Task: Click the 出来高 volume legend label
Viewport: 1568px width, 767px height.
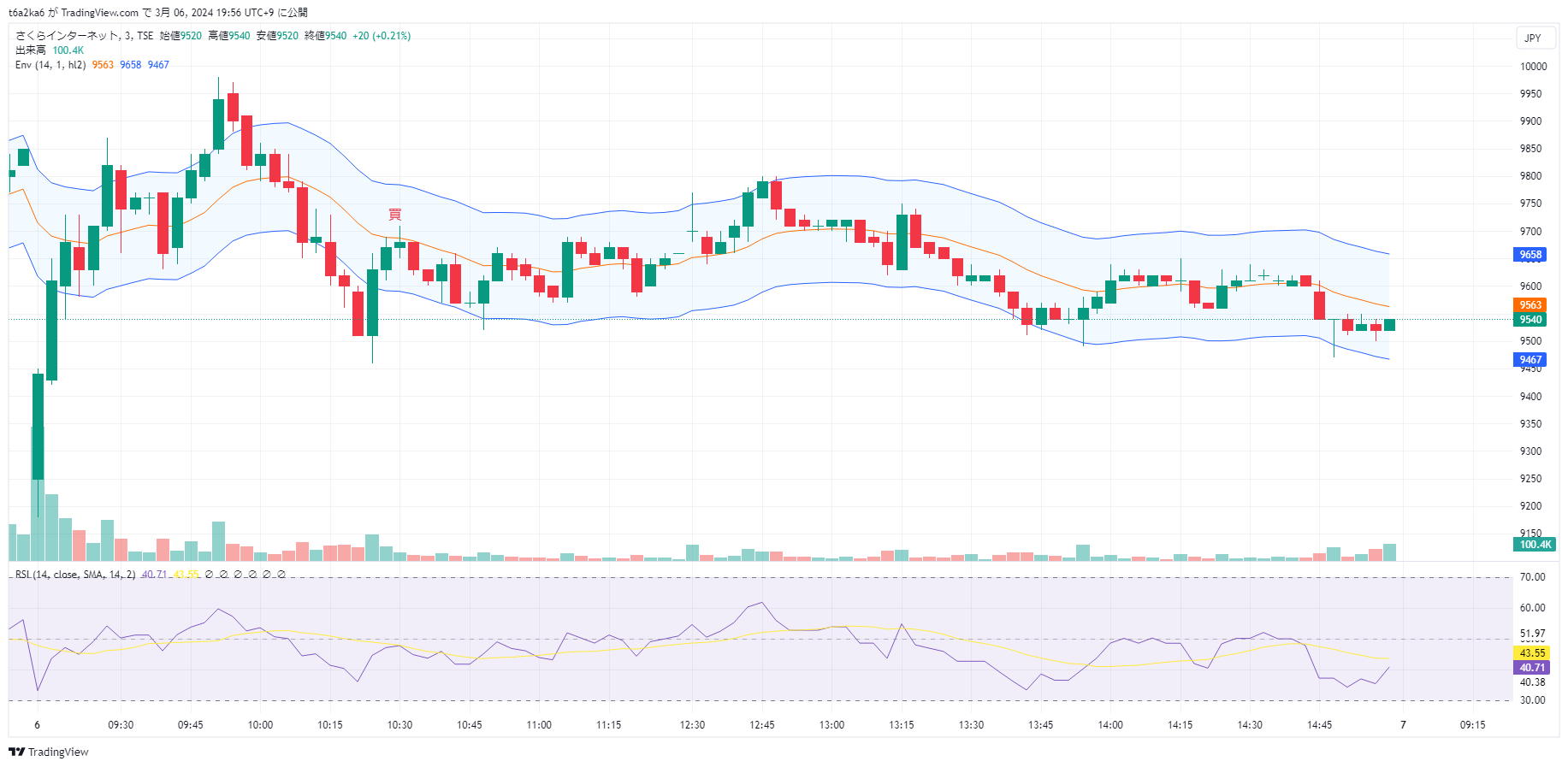Action: (31, 50)
